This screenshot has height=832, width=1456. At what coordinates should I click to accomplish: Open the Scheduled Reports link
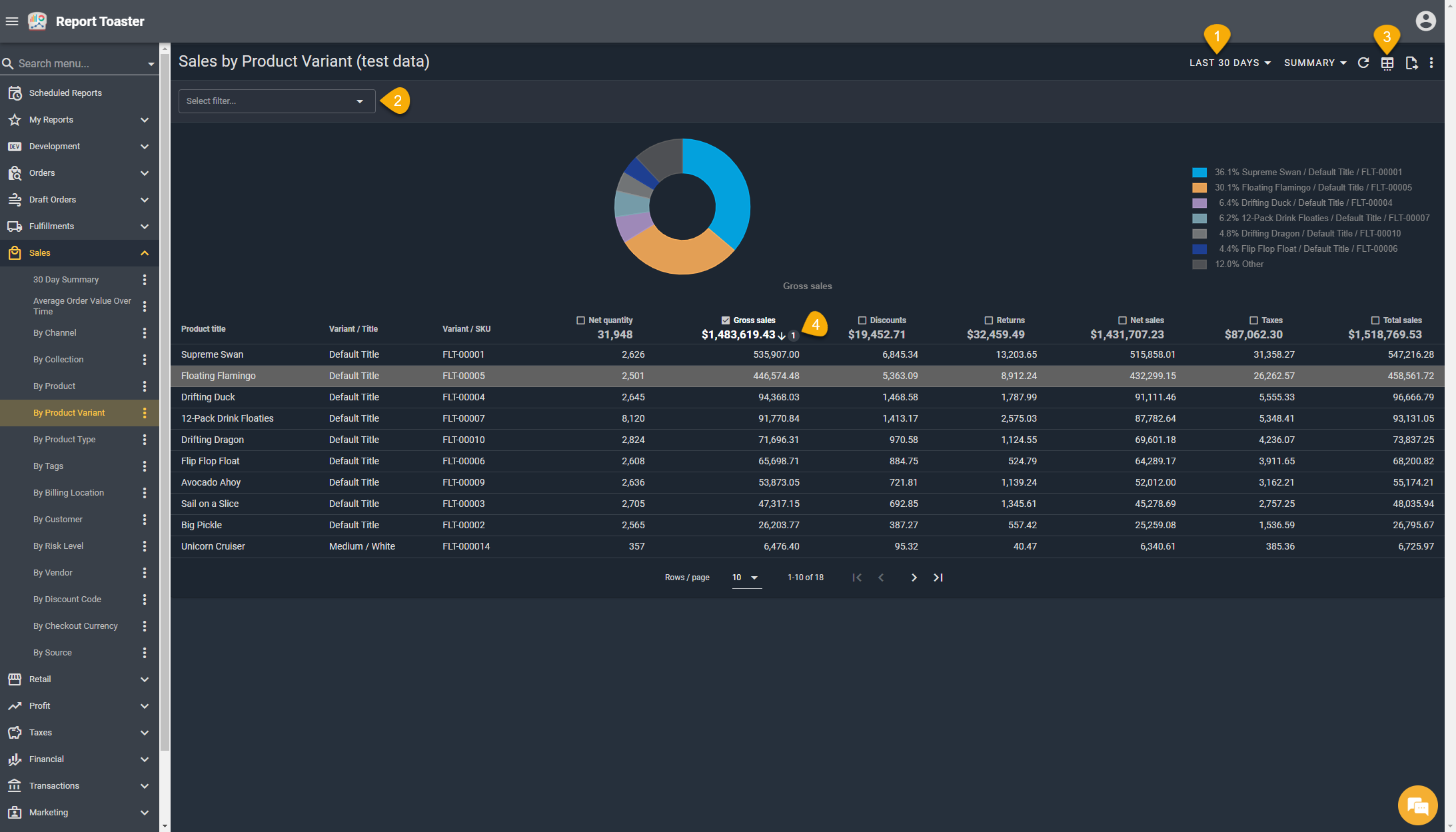pyautogui.click(x=65, y=93)
